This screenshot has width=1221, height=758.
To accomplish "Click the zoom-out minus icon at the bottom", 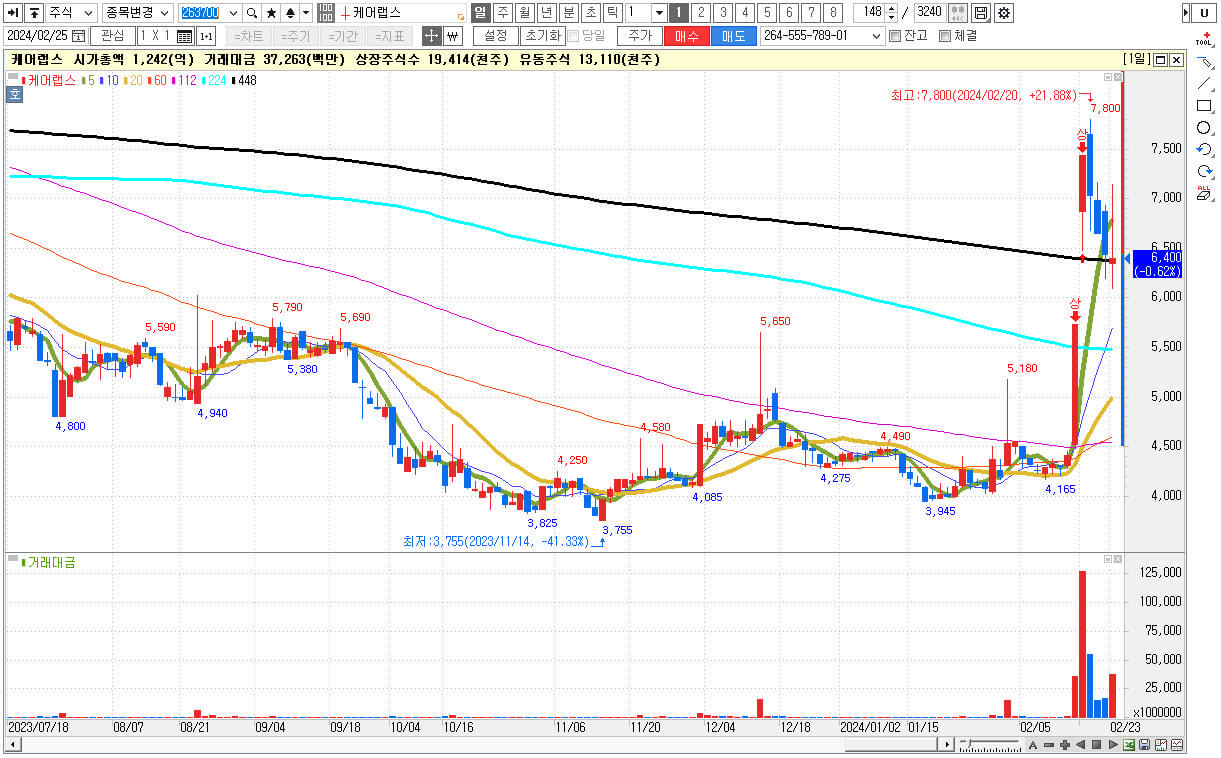I will pos(1049,745).
